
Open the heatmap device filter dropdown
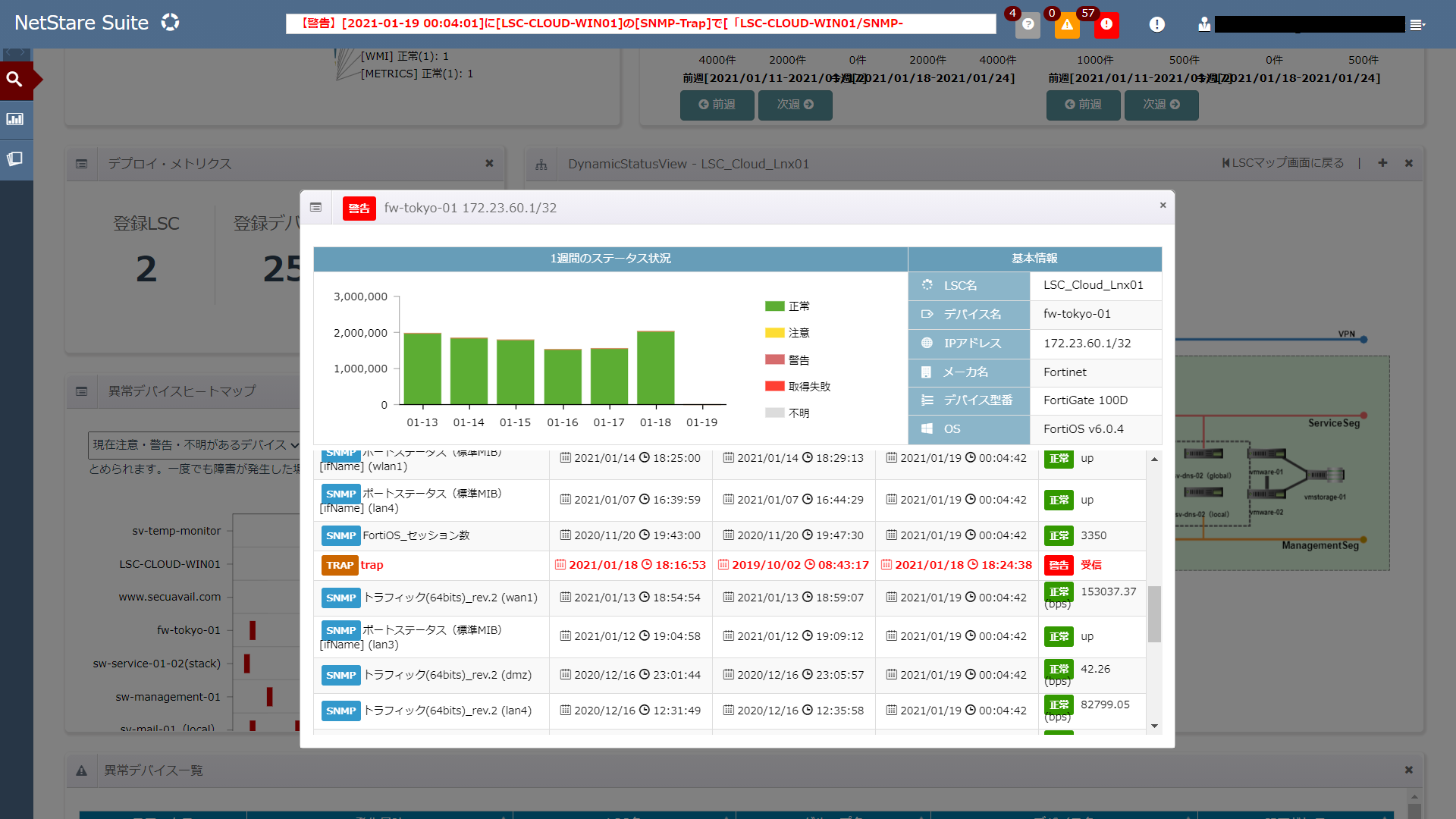click(195, 445)
